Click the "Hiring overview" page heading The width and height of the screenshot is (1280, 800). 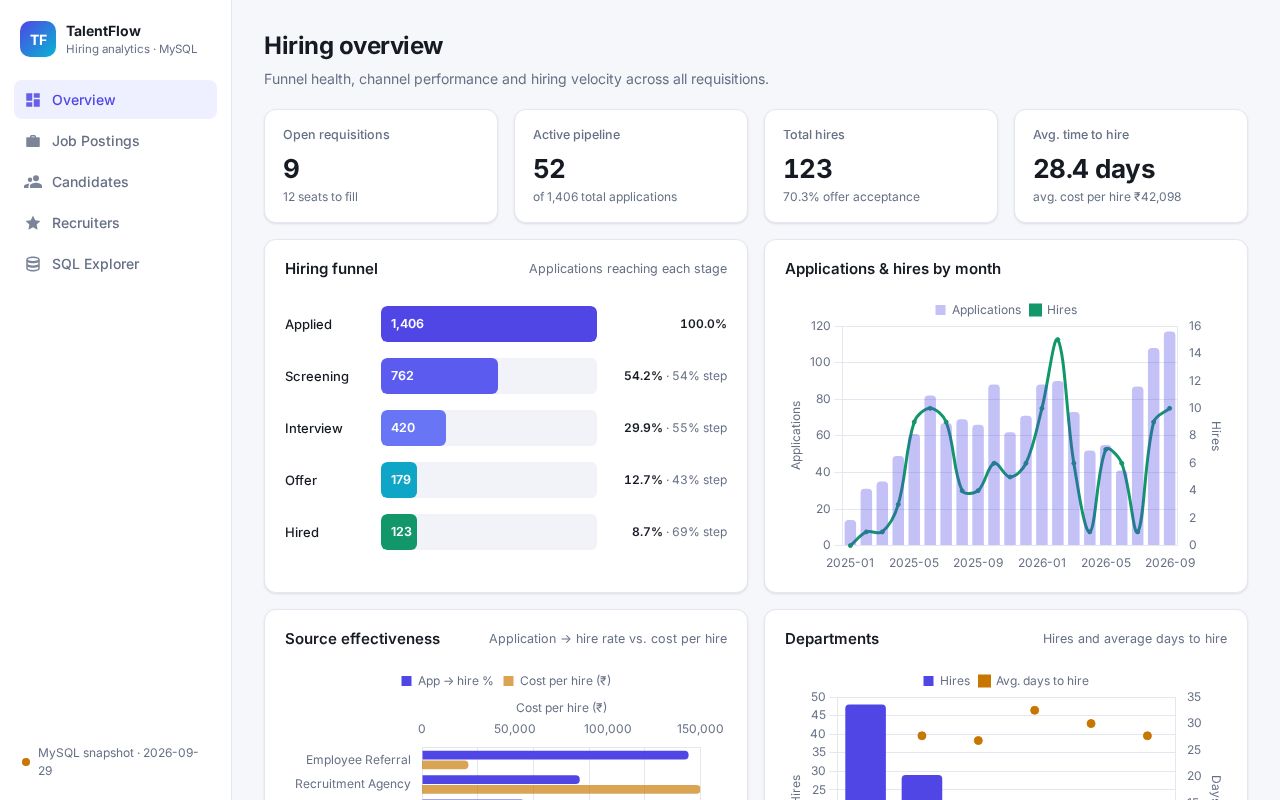pos(353,46)
